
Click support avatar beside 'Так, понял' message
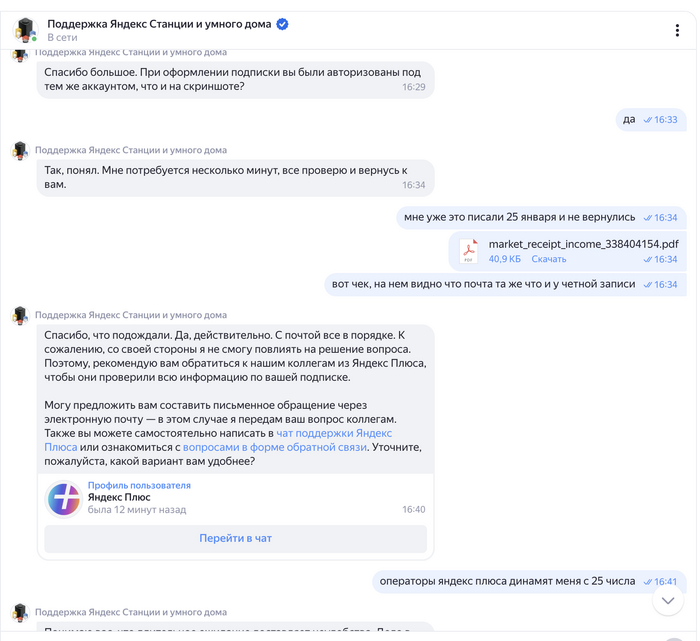(x=19, y=151)
